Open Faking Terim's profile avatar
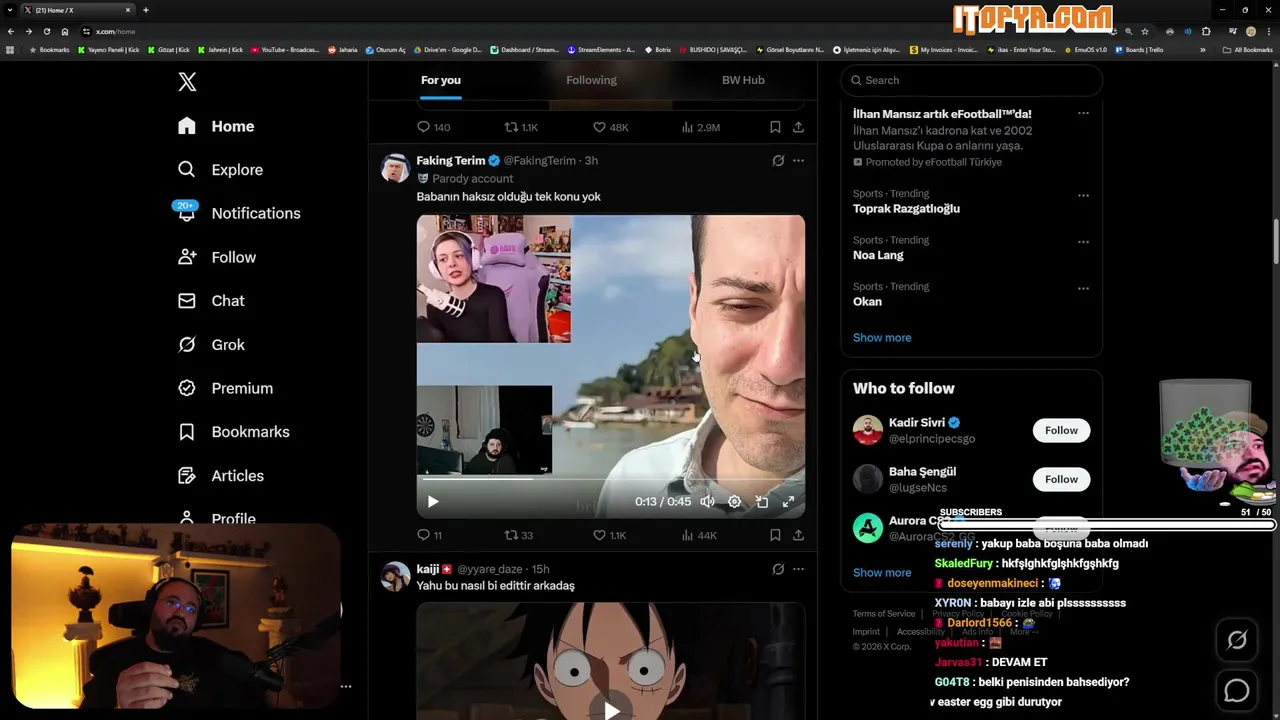The image size is (1280, 720). coord(396,168)
